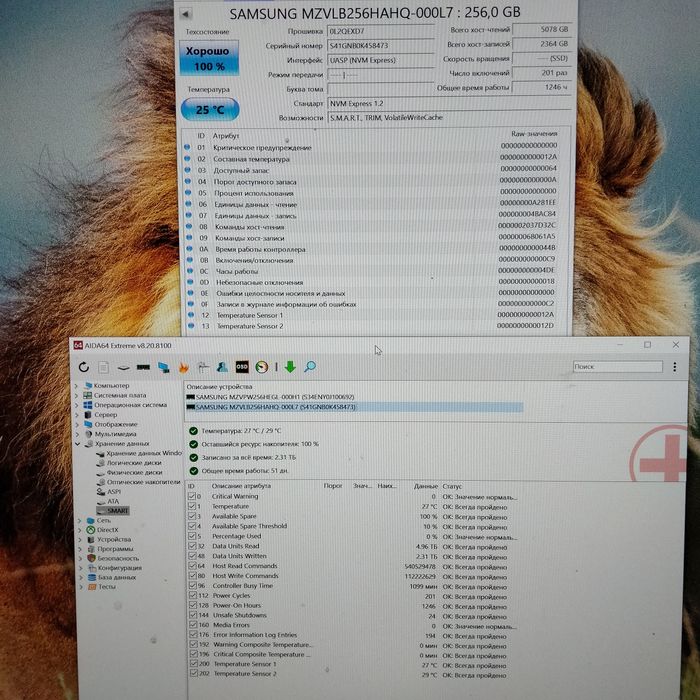
Task: Click the AIDA64 Refresh toolbar icon
Action: (x=83, y=367)
